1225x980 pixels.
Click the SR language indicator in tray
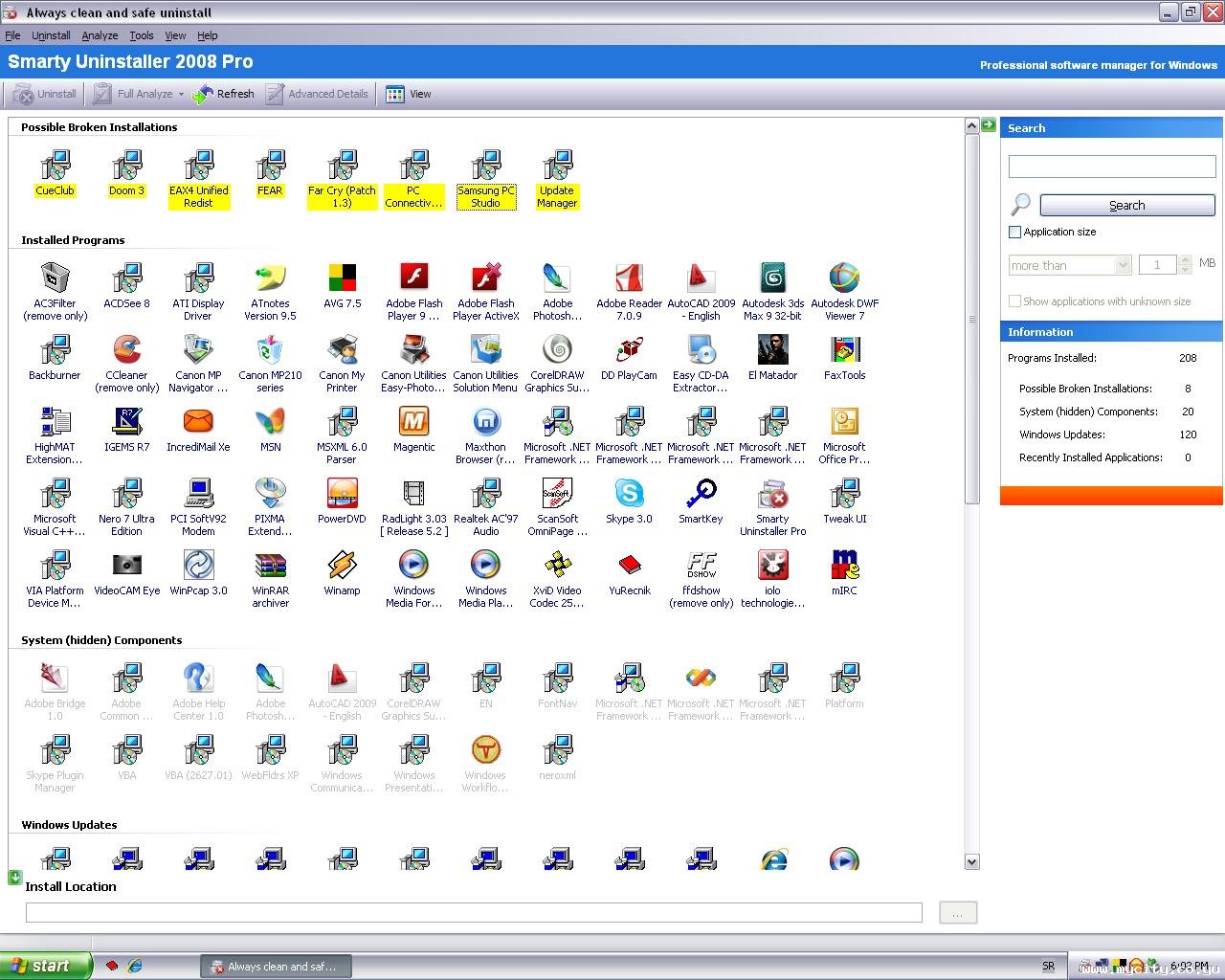point(1048,967)
